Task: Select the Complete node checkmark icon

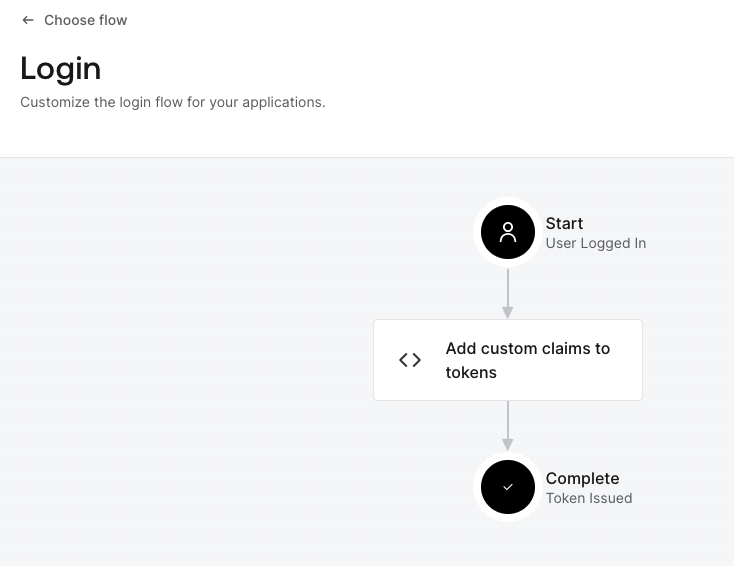Action: [508, 487]
